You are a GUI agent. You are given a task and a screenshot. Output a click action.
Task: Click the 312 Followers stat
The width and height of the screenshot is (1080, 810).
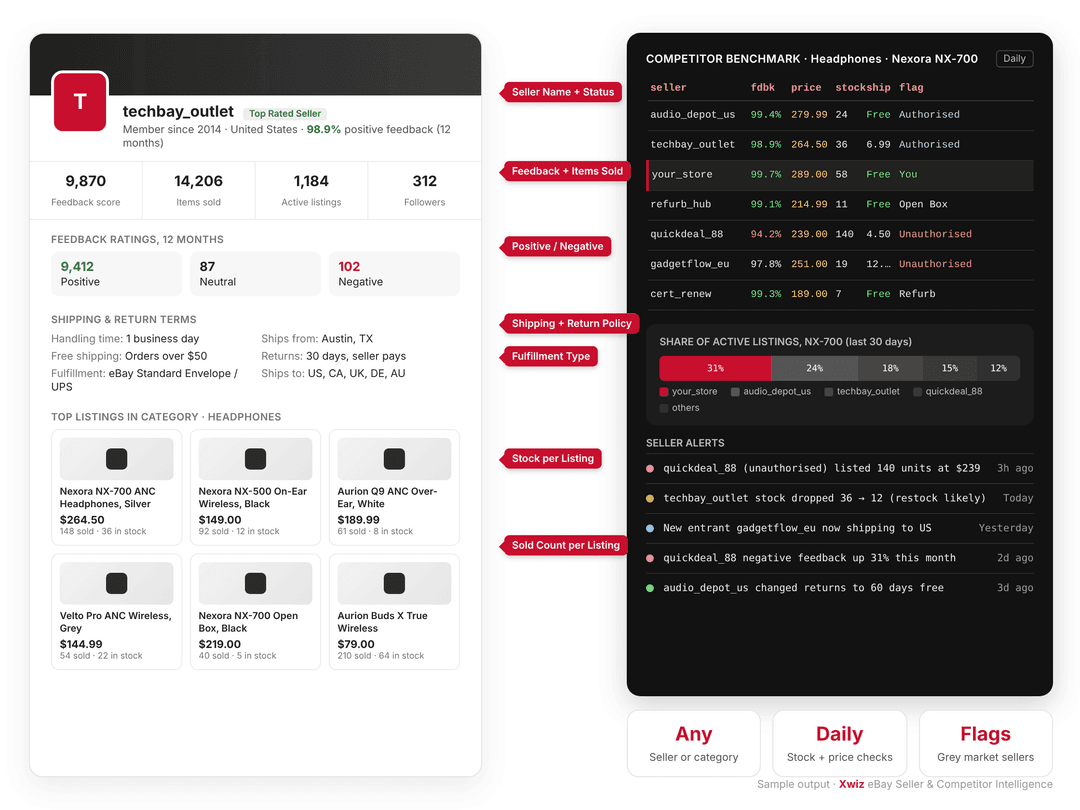pos(424,190)
